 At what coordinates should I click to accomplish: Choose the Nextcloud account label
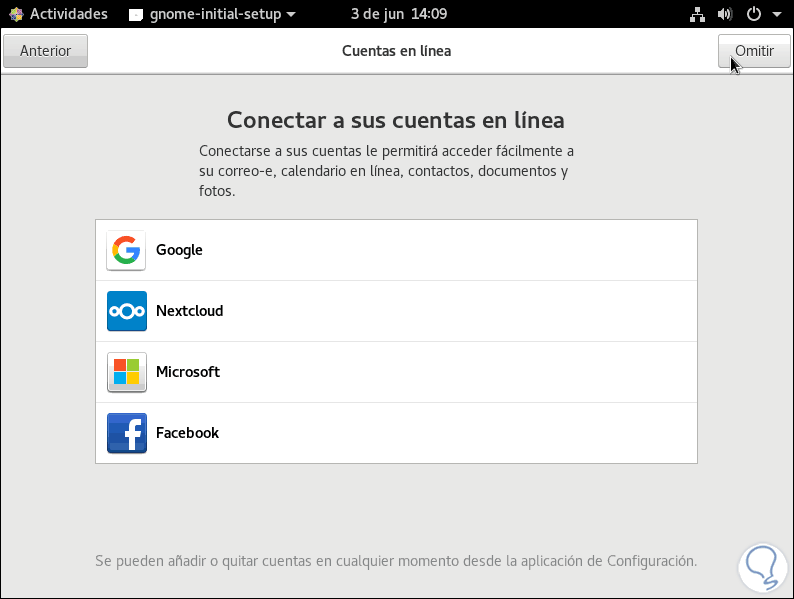pos(189,311)
